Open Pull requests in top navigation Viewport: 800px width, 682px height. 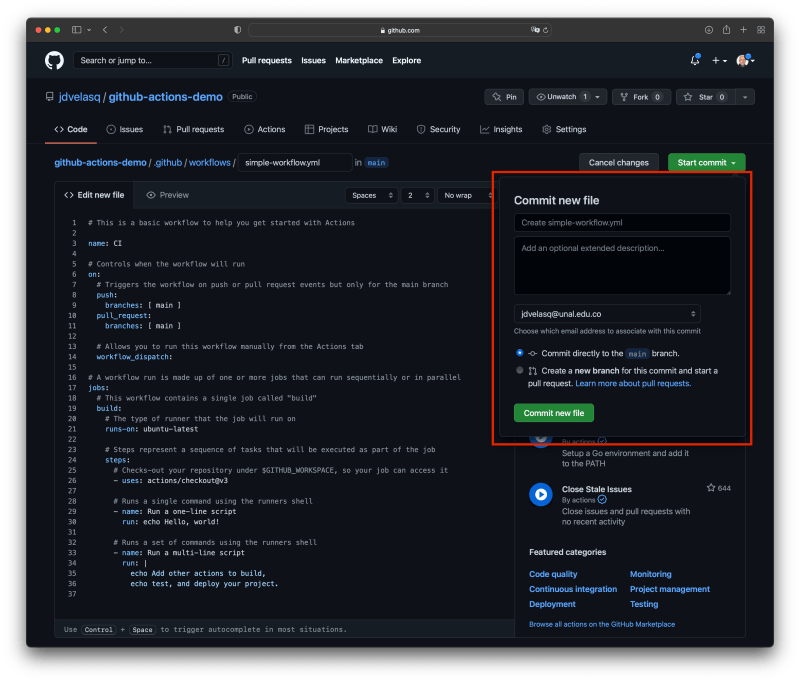point(267,60)
